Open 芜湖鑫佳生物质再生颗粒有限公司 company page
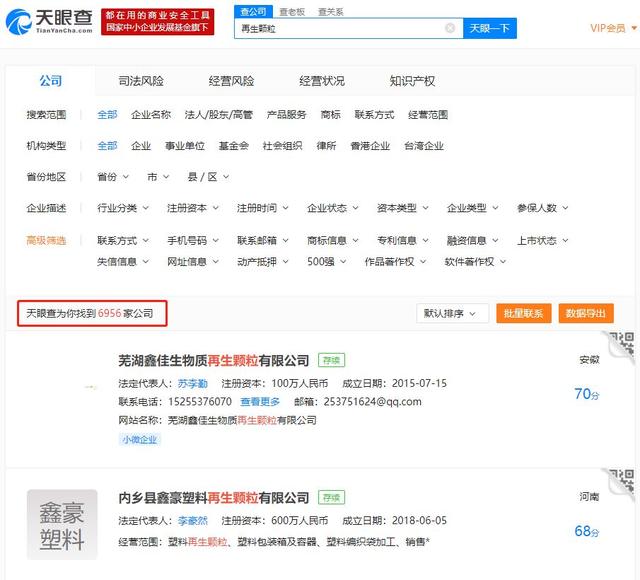Screen dimensions: 640x580 coord(213,361)
